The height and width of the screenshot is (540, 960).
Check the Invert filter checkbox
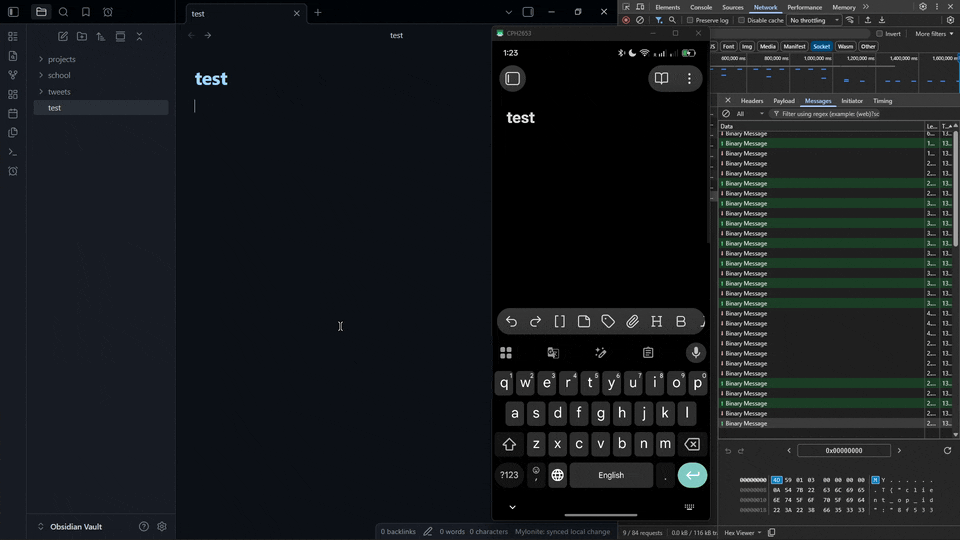coord(879,34)
